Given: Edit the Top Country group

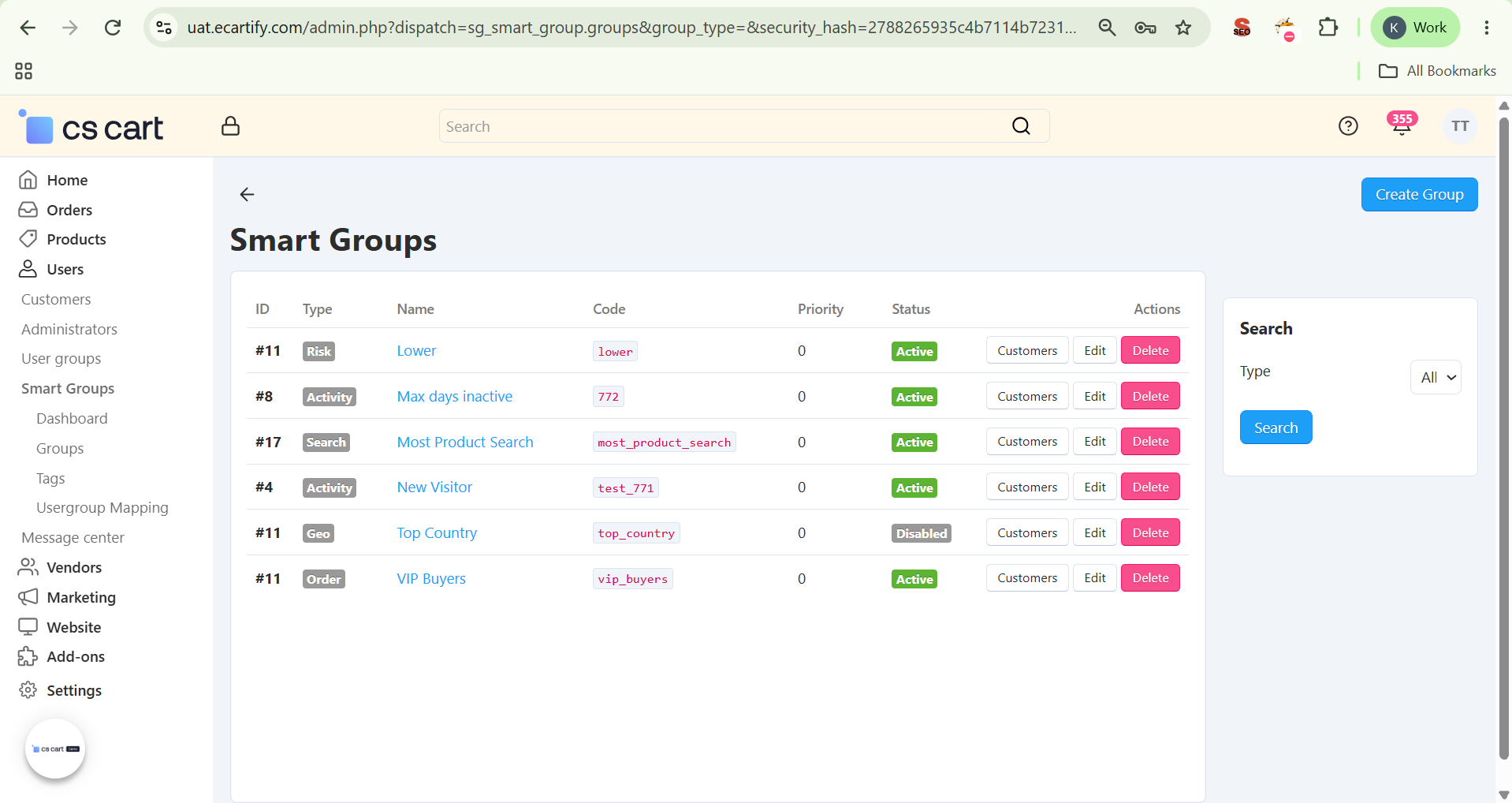Looking at the screenshot, I should (x=1095, y=532).
